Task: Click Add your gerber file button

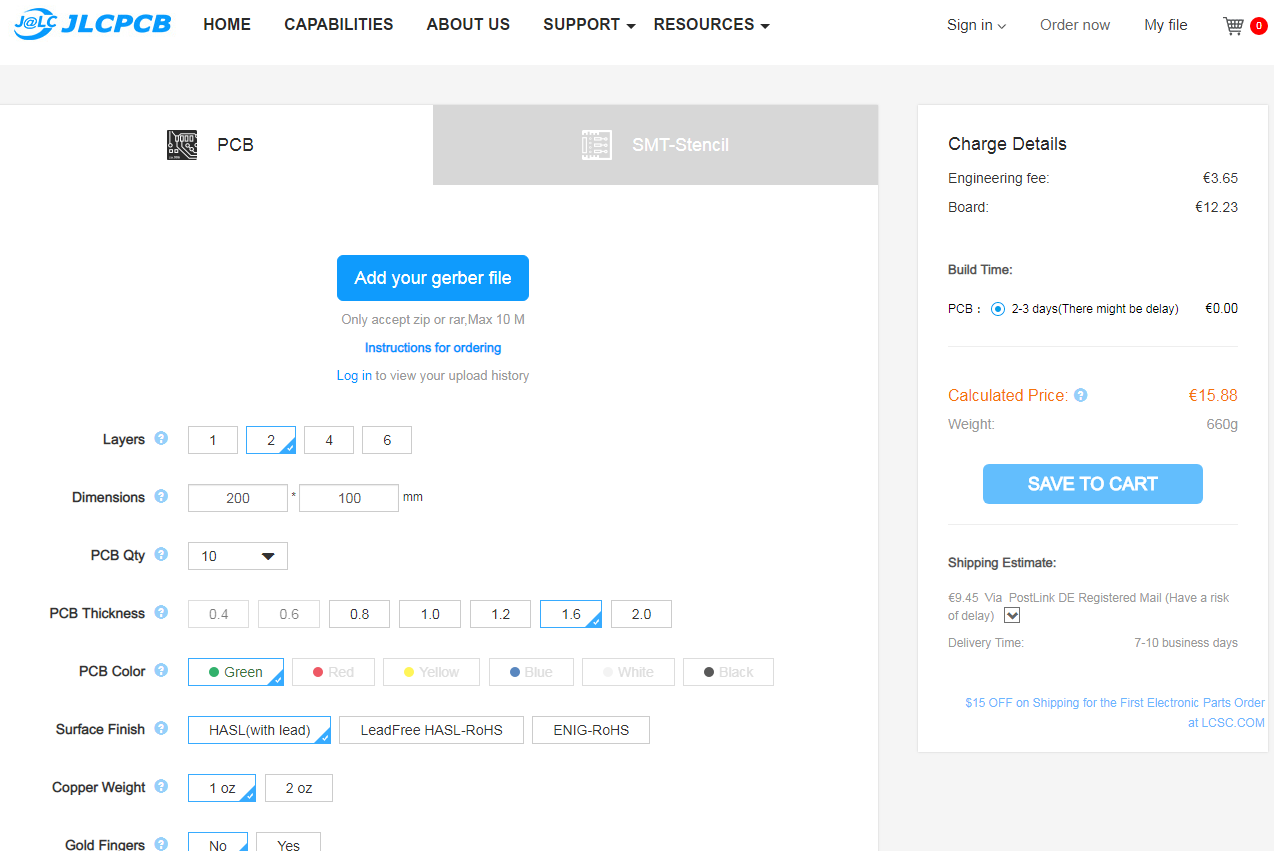Action: tap(433, 278)
